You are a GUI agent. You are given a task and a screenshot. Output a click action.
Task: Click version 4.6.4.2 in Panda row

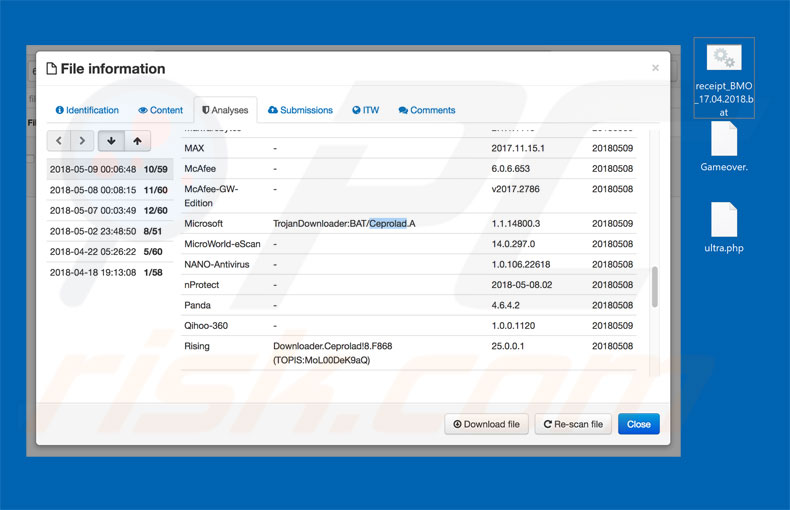pyautogui.click(x=505, y=305)
